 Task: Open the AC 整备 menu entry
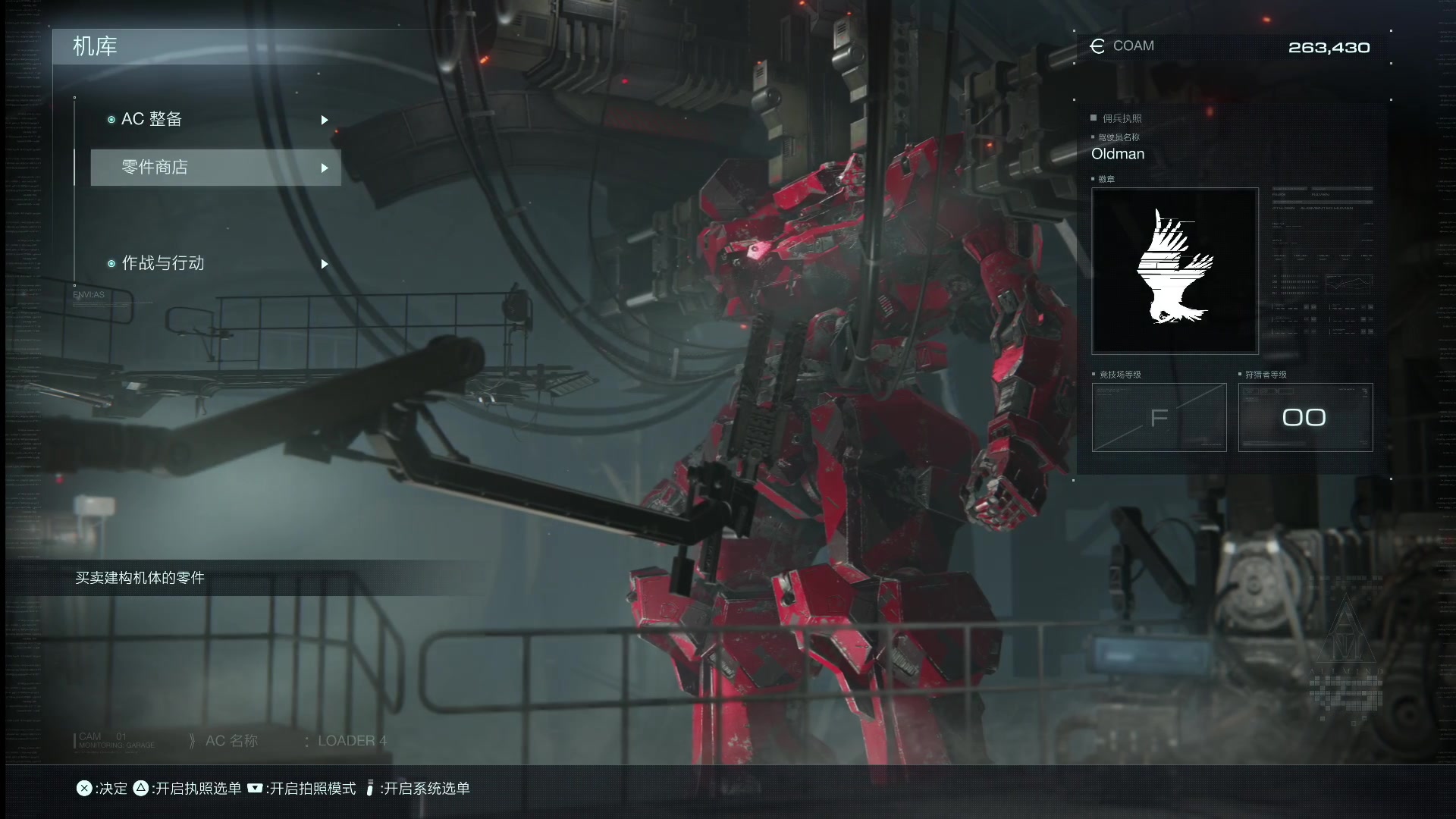point(152,120)
